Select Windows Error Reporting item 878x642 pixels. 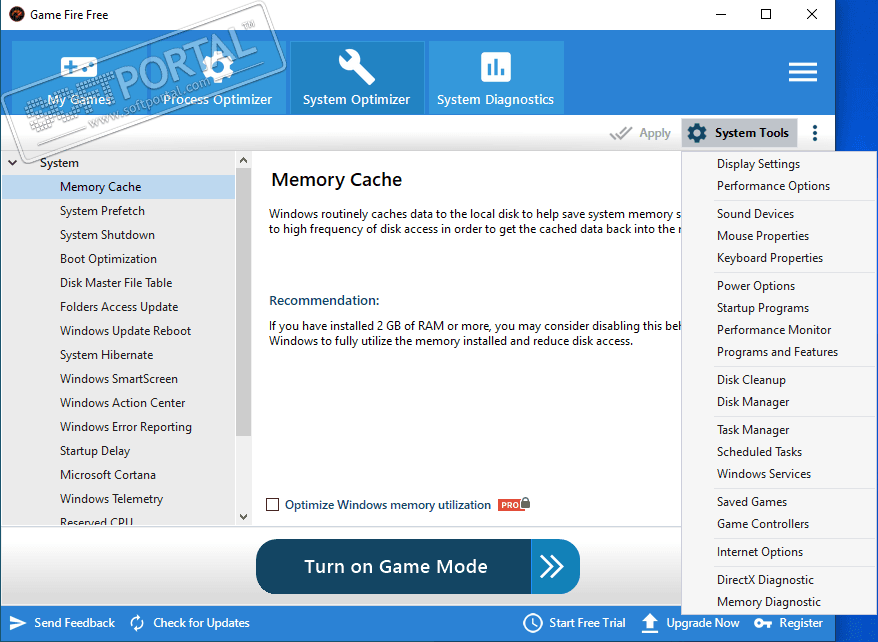(x=125, y=427)
